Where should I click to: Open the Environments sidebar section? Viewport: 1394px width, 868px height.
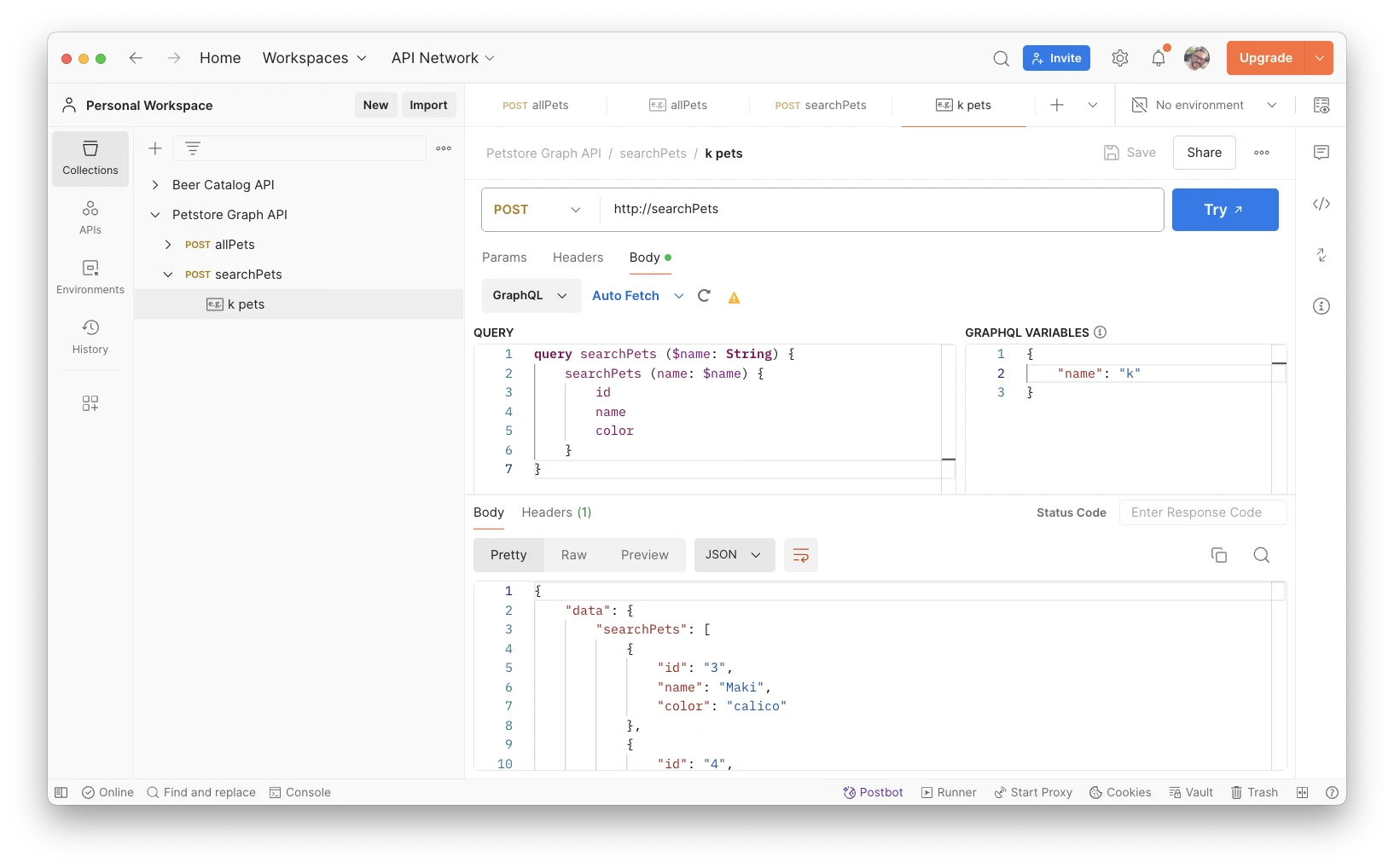[x=90, y=277]
